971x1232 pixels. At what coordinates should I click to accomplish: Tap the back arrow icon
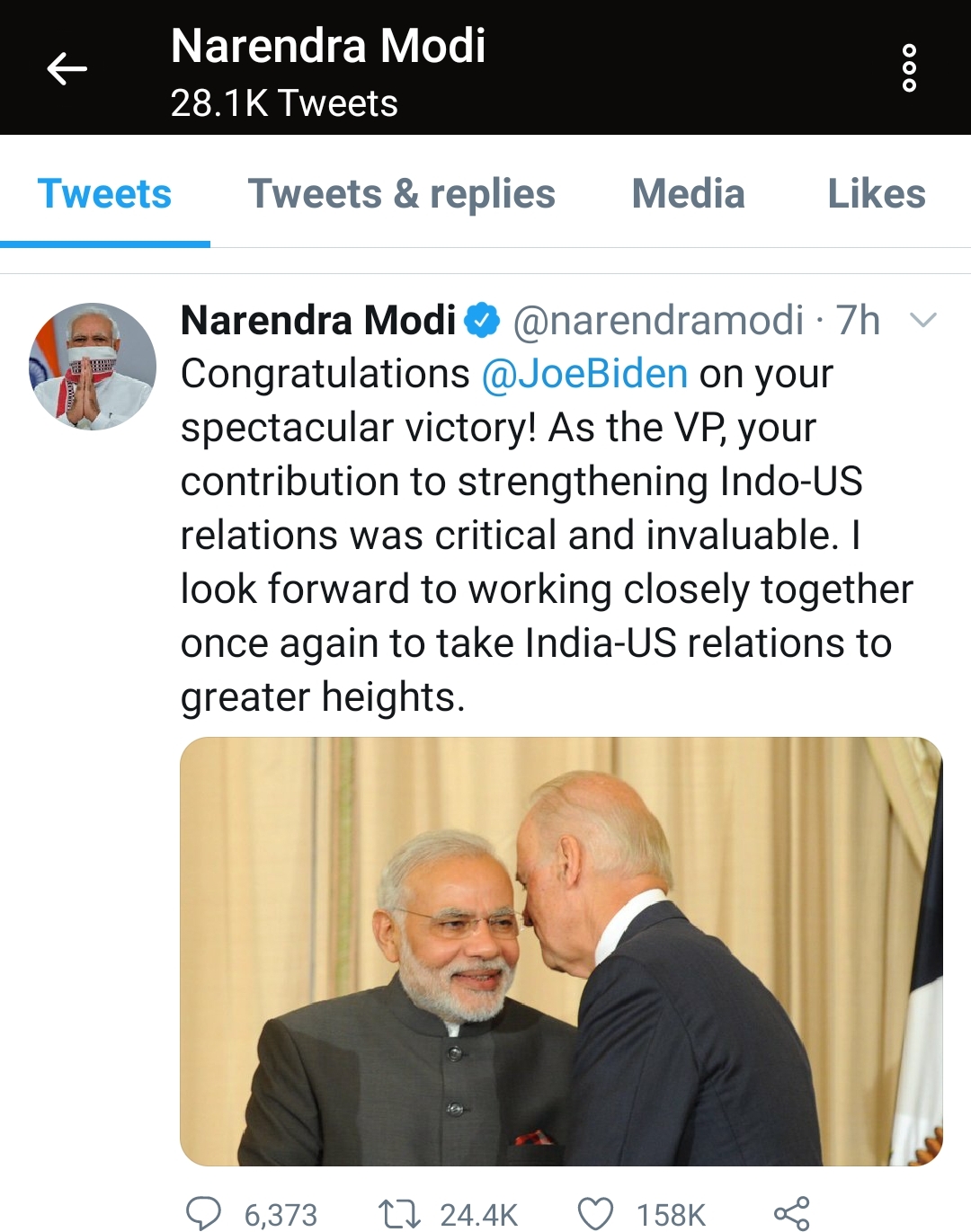(67, 68)
